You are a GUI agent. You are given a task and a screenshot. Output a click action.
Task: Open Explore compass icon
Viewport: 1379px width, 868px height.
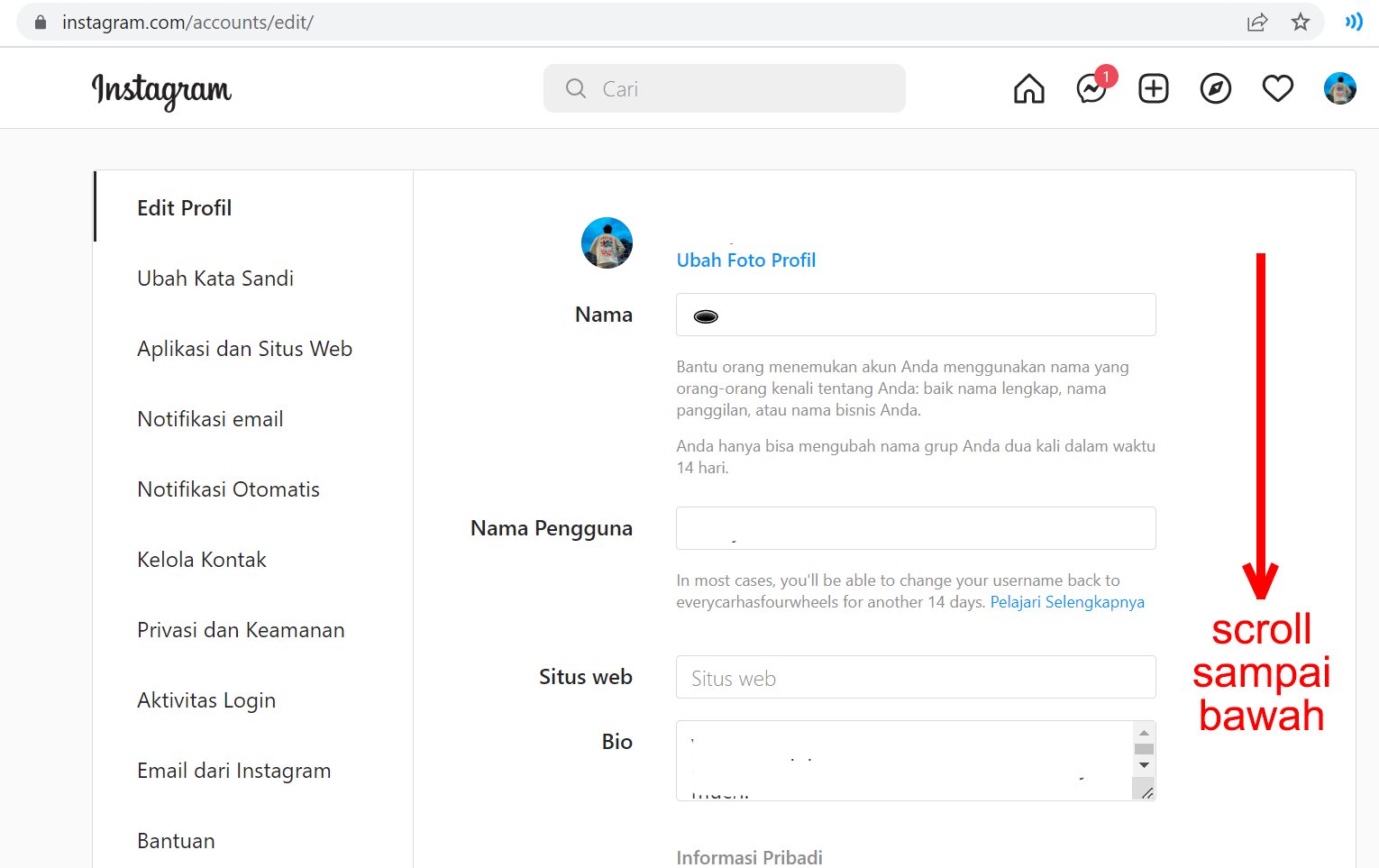1216,88
